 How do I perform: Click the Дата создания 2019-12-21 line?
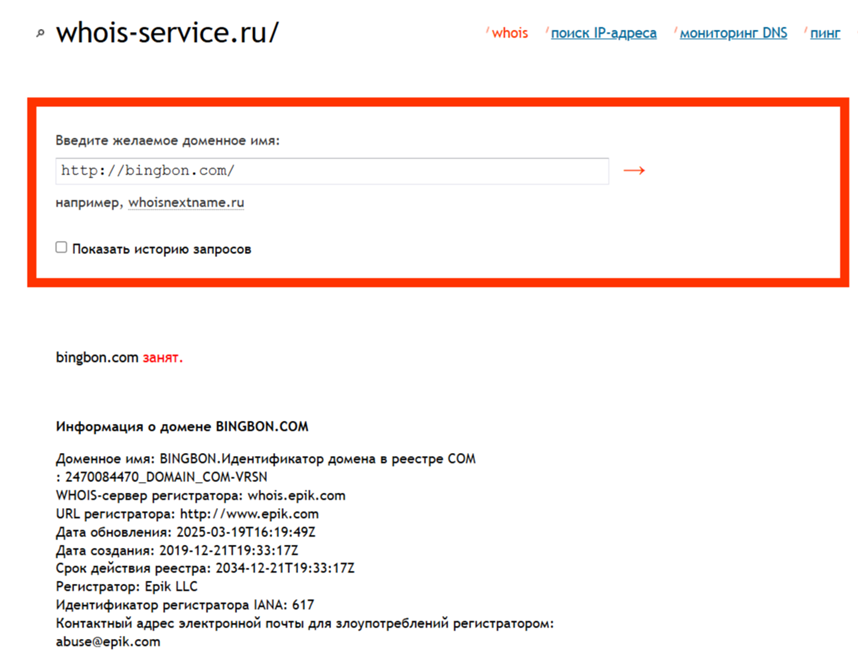pos(177,550)
